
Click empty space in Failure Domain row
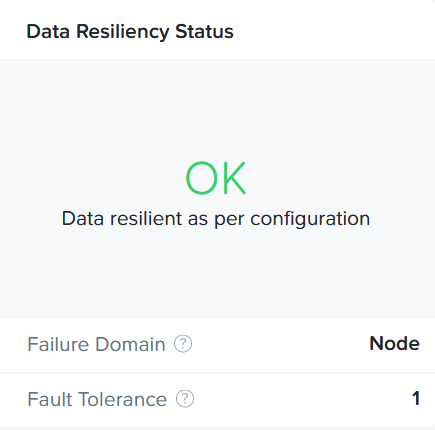pos(280,344)
